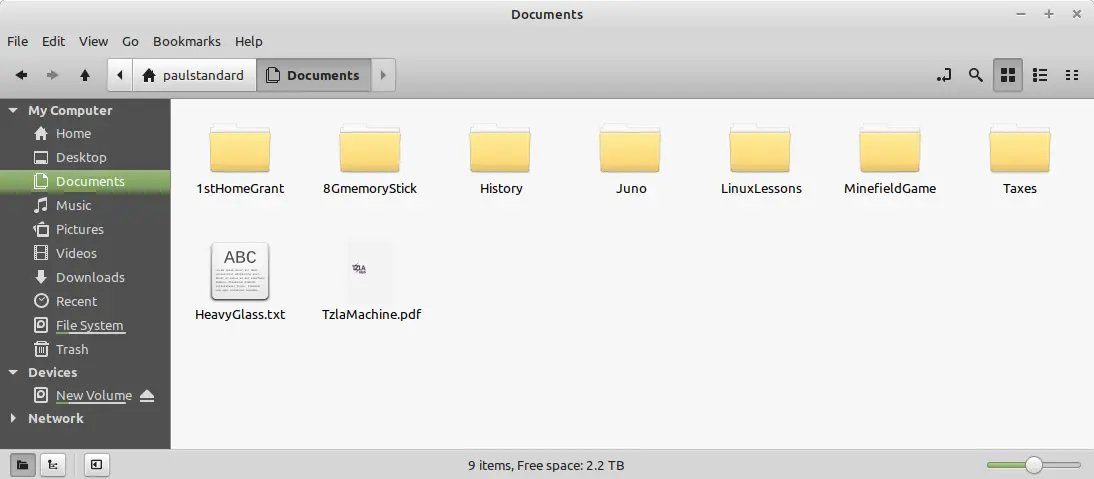1094x479 pixels.
Task: Hide the sidebar with the toggle button
Action: tap(97, 465)
